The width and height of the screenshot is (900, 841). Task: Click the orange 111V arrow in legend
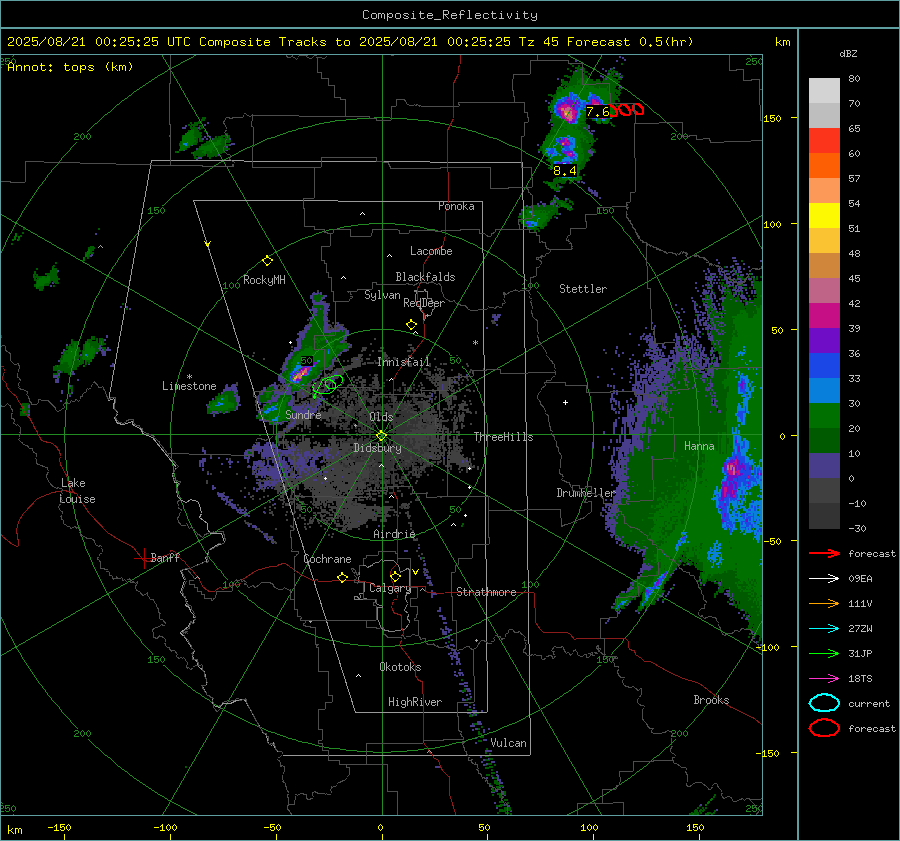point(824,603)
